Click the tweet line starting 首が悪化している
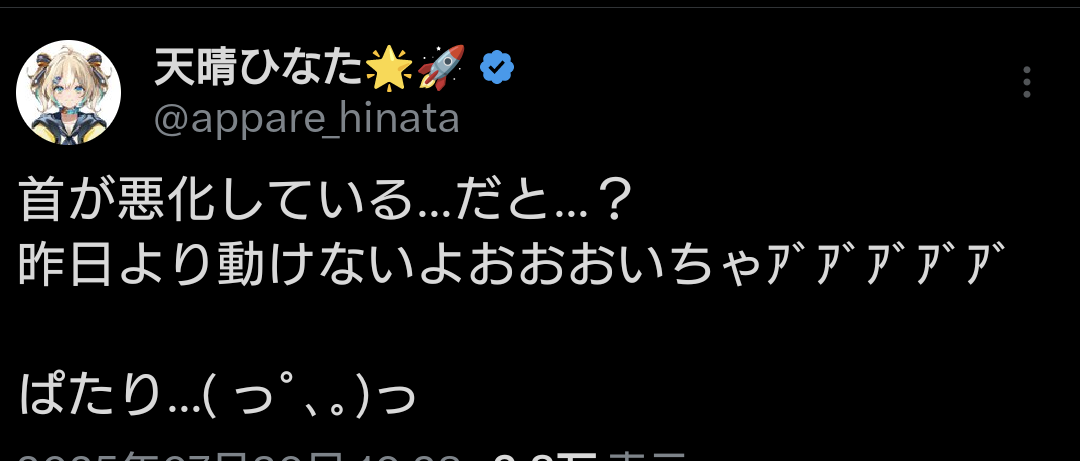The height and width of the screenshot is (461, 1080). [325, 202]
